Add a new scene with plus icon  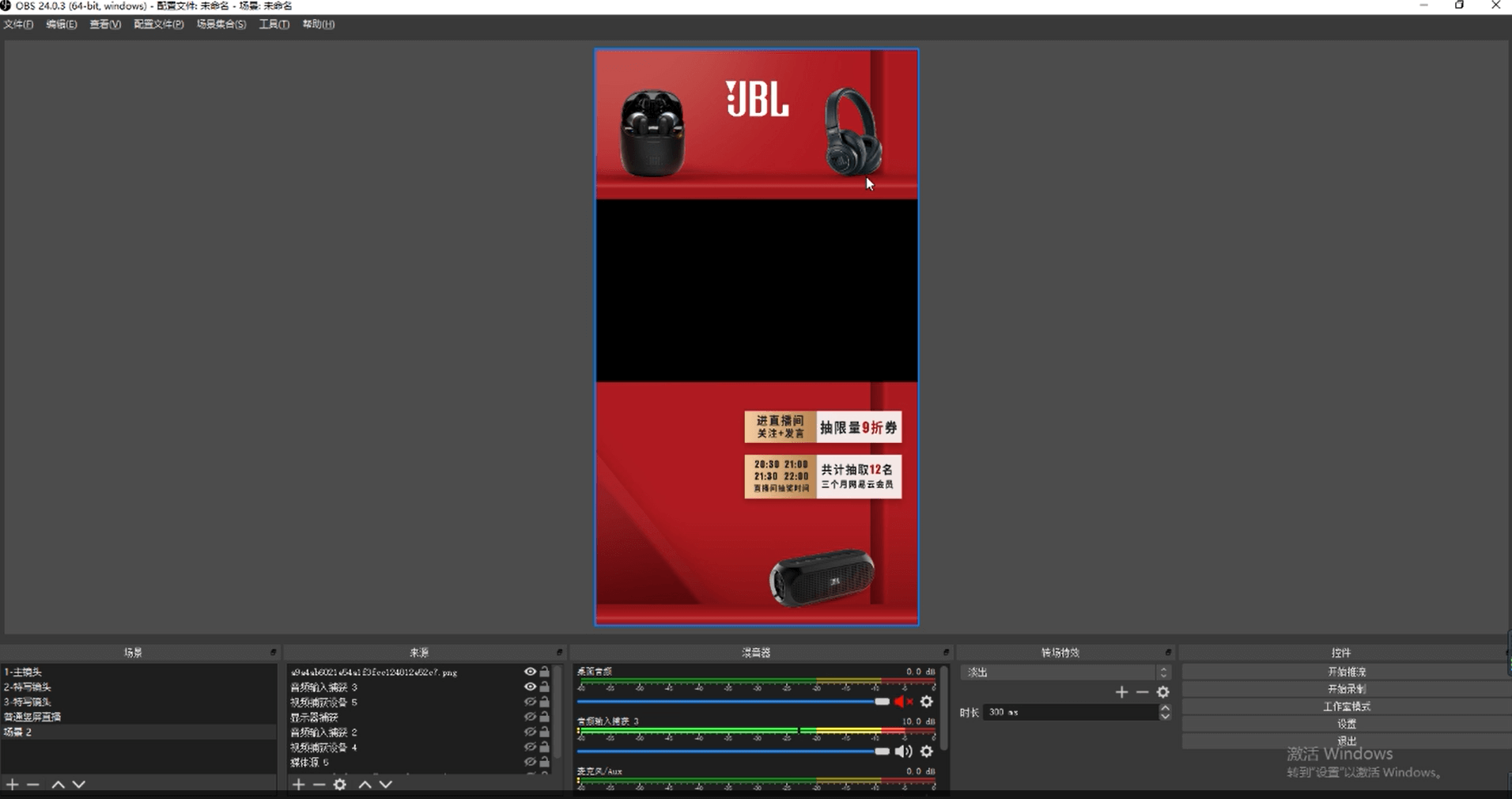coord(13,784)
